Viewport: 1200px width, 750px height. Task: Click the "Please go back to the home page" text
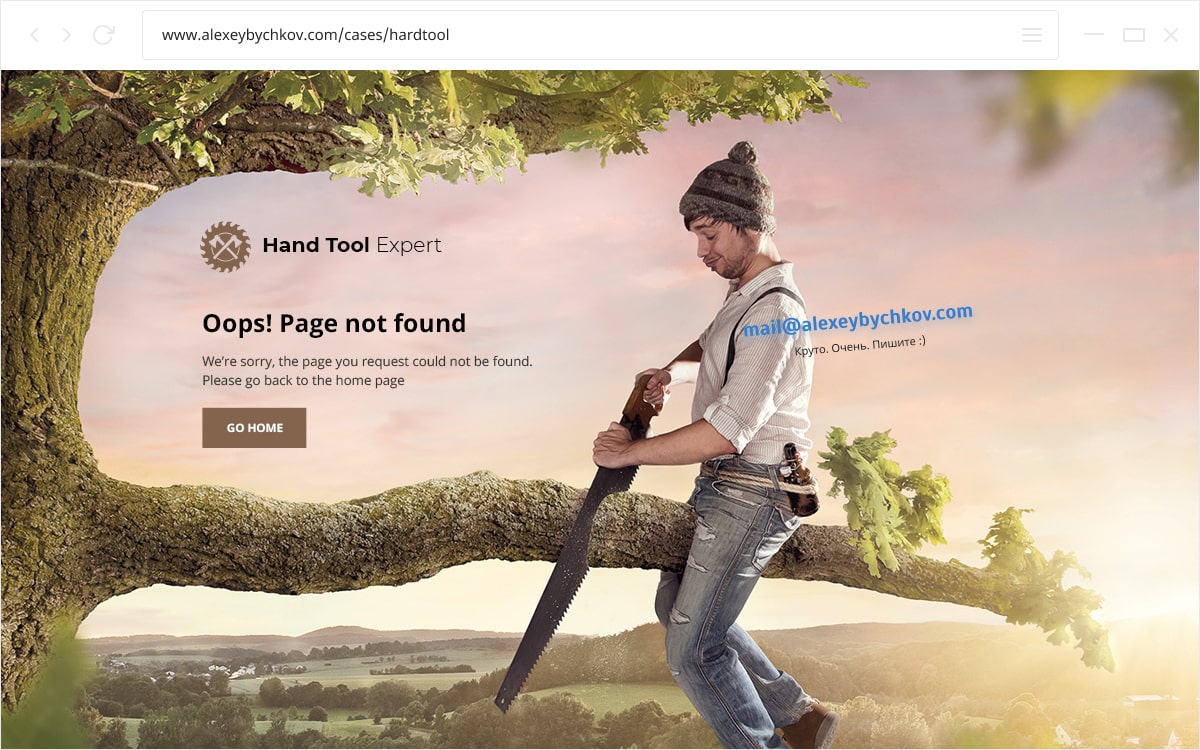click(x=303, y=380)
